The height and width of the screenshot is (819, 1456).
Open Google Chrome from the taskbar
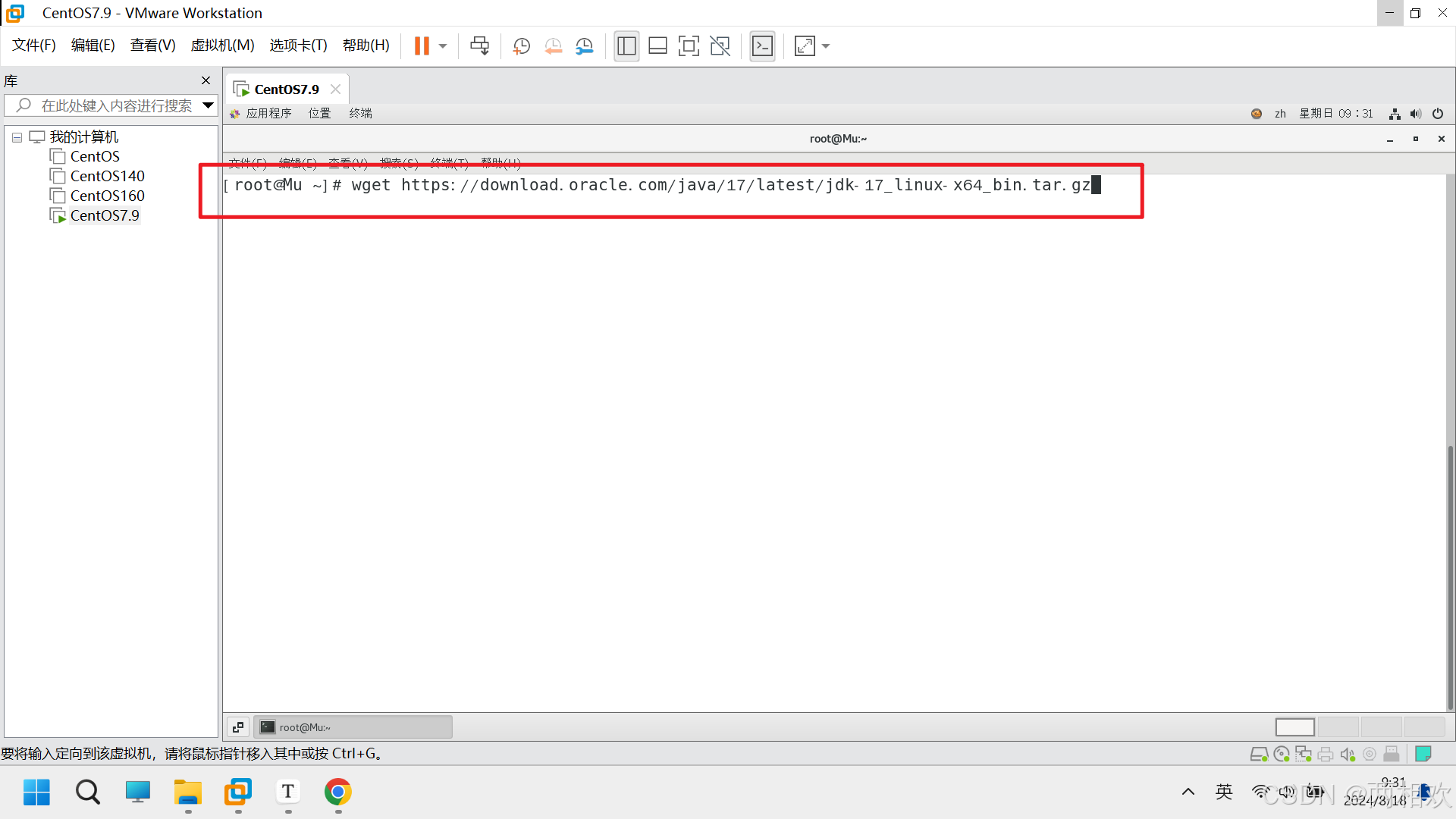(337, 792)
